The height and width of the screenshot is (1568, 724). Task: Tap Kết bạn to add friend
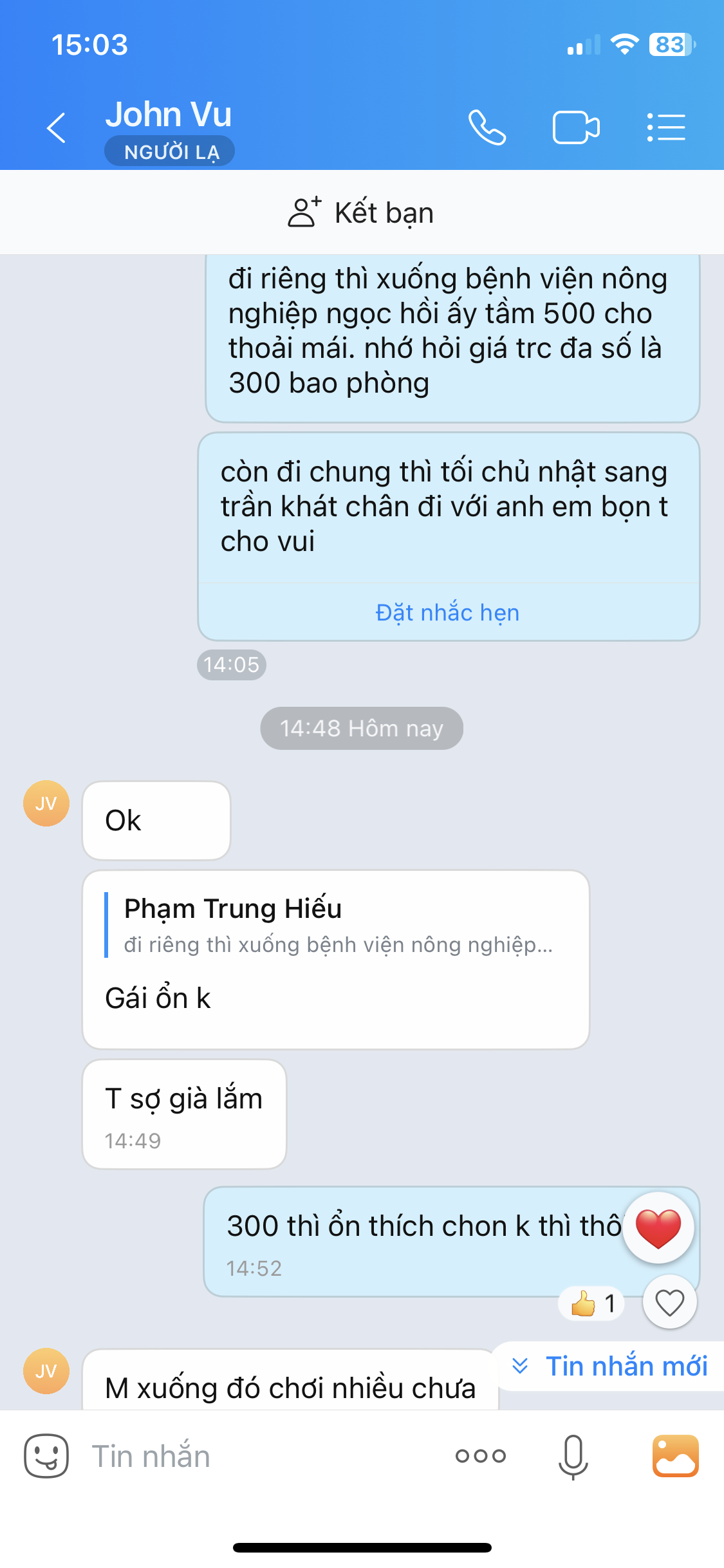[362, 212]
